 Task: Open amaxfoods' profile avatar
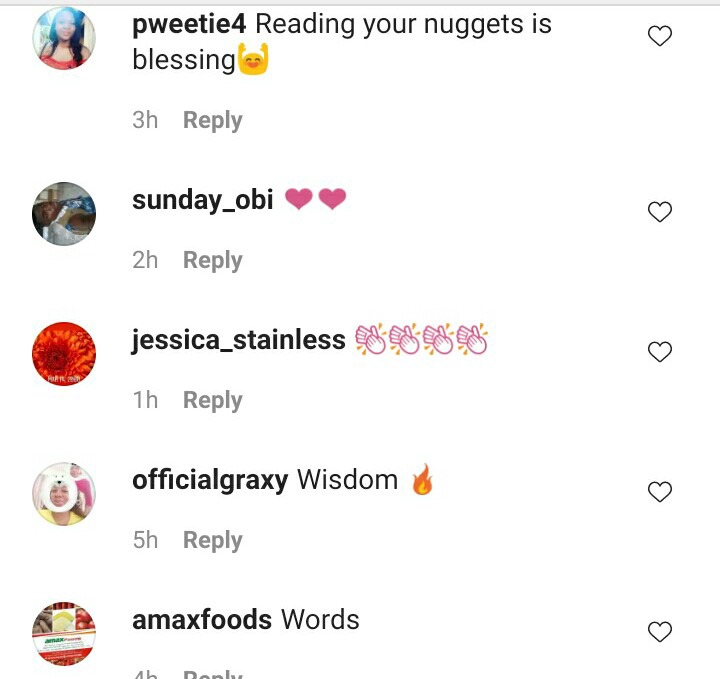(64, 634)
